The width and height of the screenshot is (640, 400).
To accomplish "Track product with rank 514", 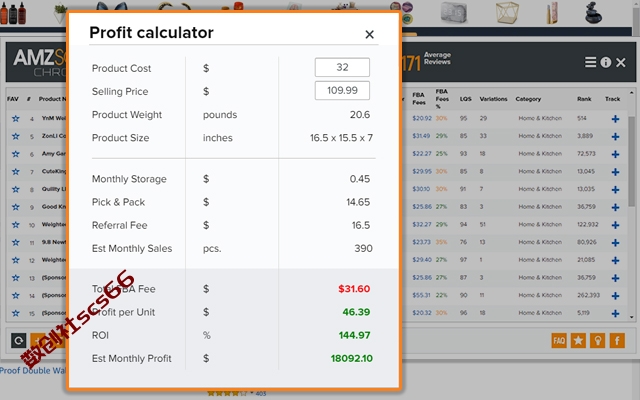I will point(616,119).
